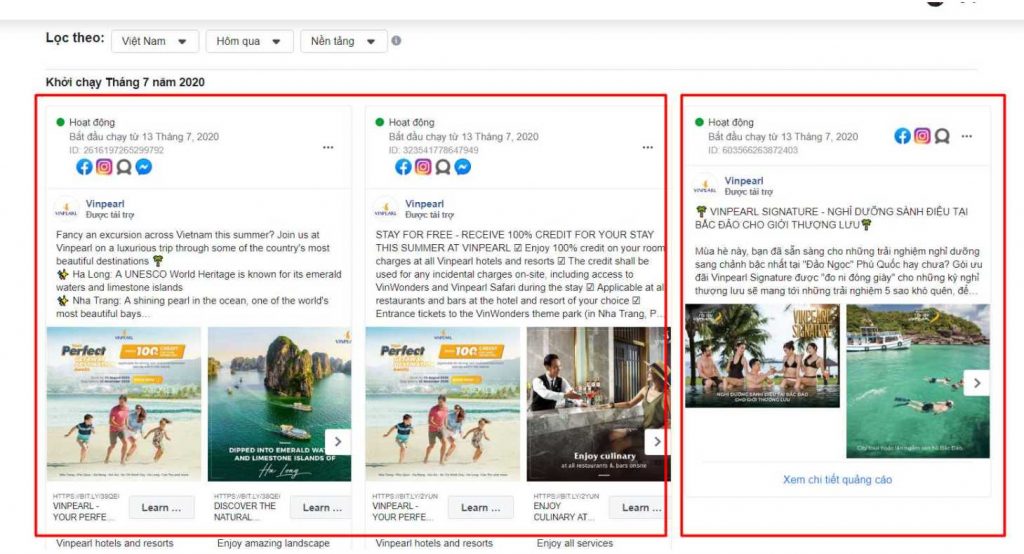Click the Lọc theo: filter label
The image size is (1024, 554).
(74, 38)
